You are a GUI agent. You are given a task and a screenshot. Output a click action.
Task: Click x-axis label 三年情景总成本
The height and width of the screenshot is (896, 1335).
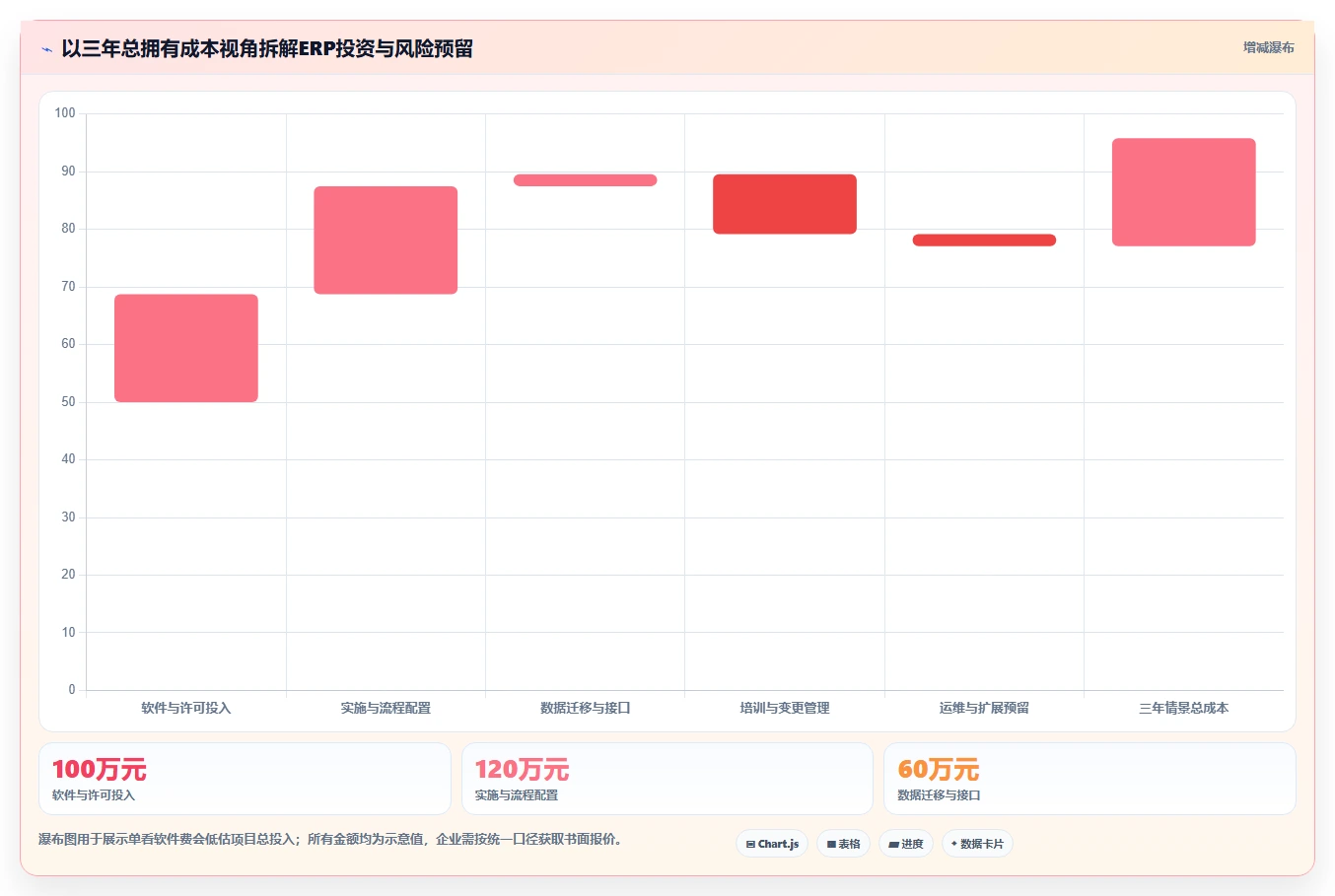[1184, 708]
